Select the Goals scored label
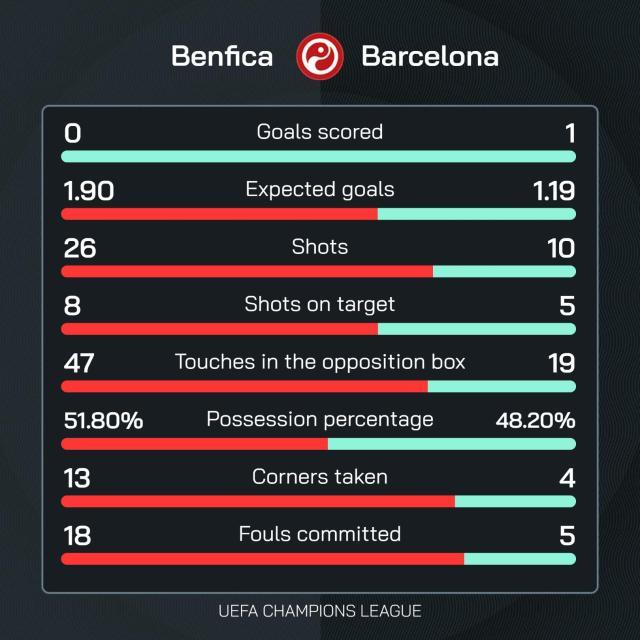This screenshot has height=640, width=640. coord(320,132)
